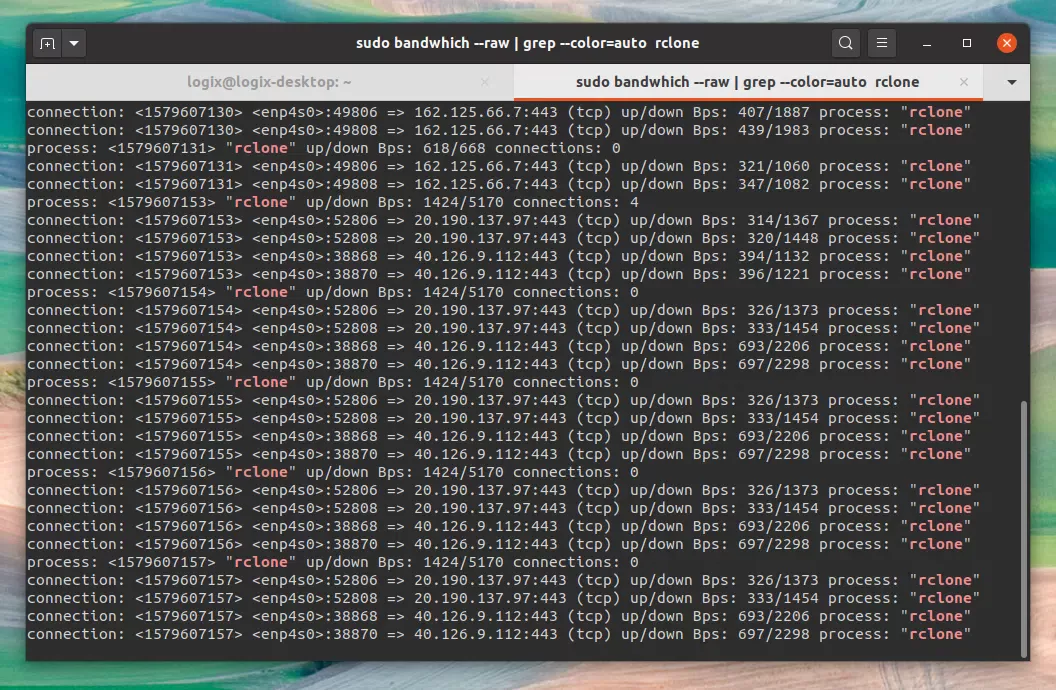Close the terminal window

1007,44
